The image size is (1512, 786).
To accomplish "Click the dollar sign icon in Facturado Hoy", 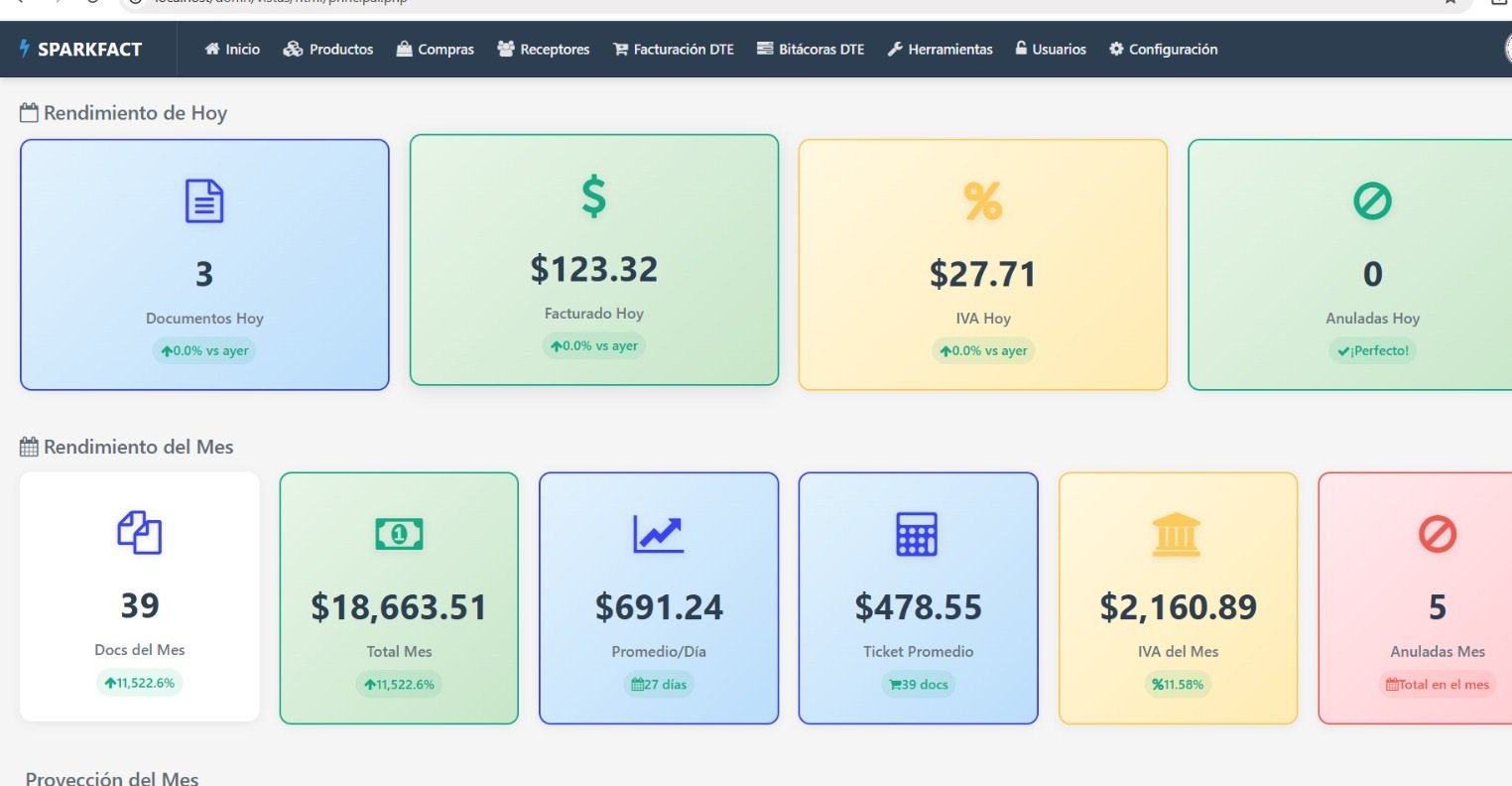I will 593,196.
